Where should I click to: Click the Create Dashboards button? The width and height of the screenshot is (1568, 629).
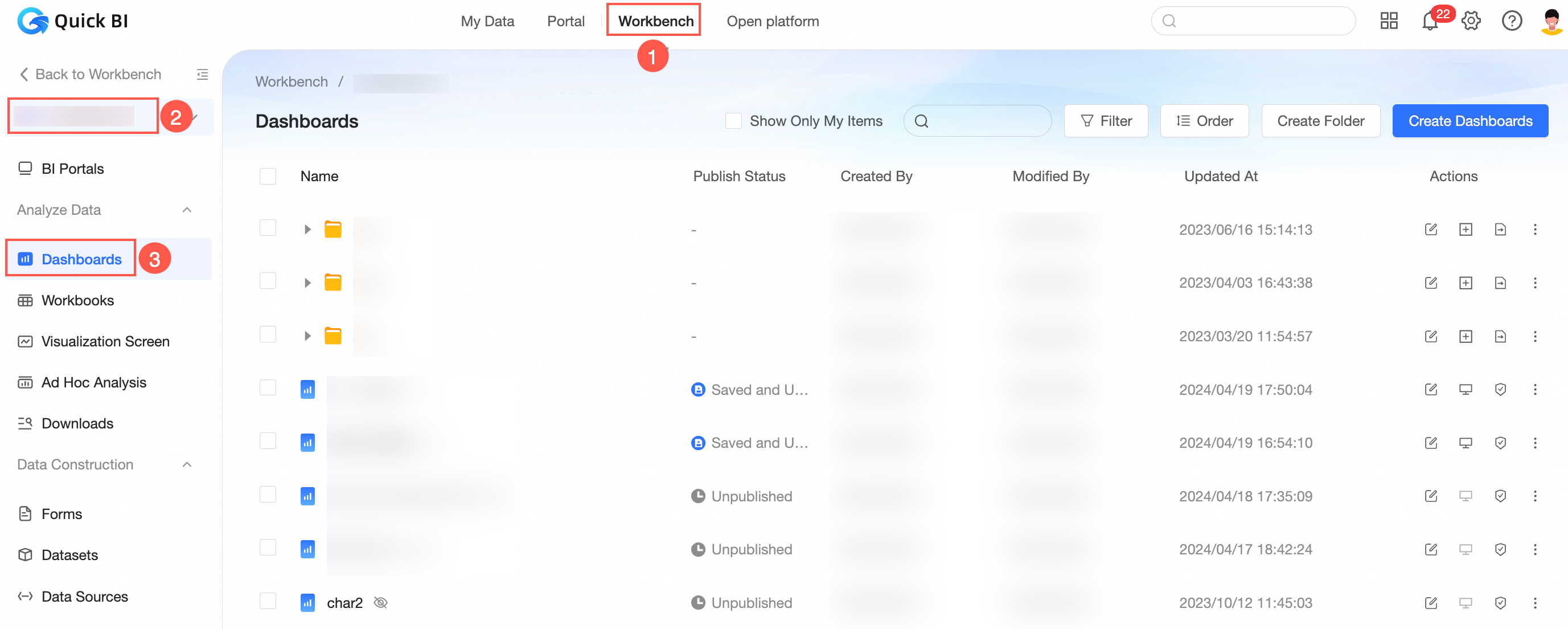pos(1470,121)
